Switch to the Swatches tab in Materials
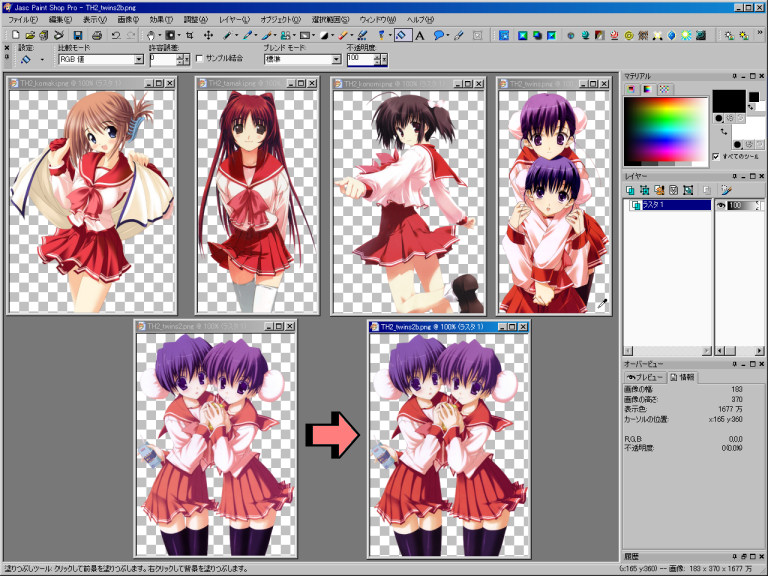The width and height of the screenshot is (768, 576). [x=664, y=89]
